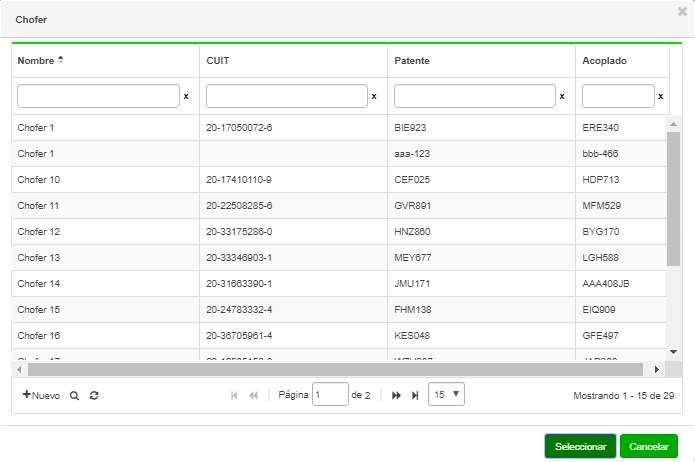Screen dimensions: 695x462
Task: Go to next page icon
Action: click(x=396, y=395)
